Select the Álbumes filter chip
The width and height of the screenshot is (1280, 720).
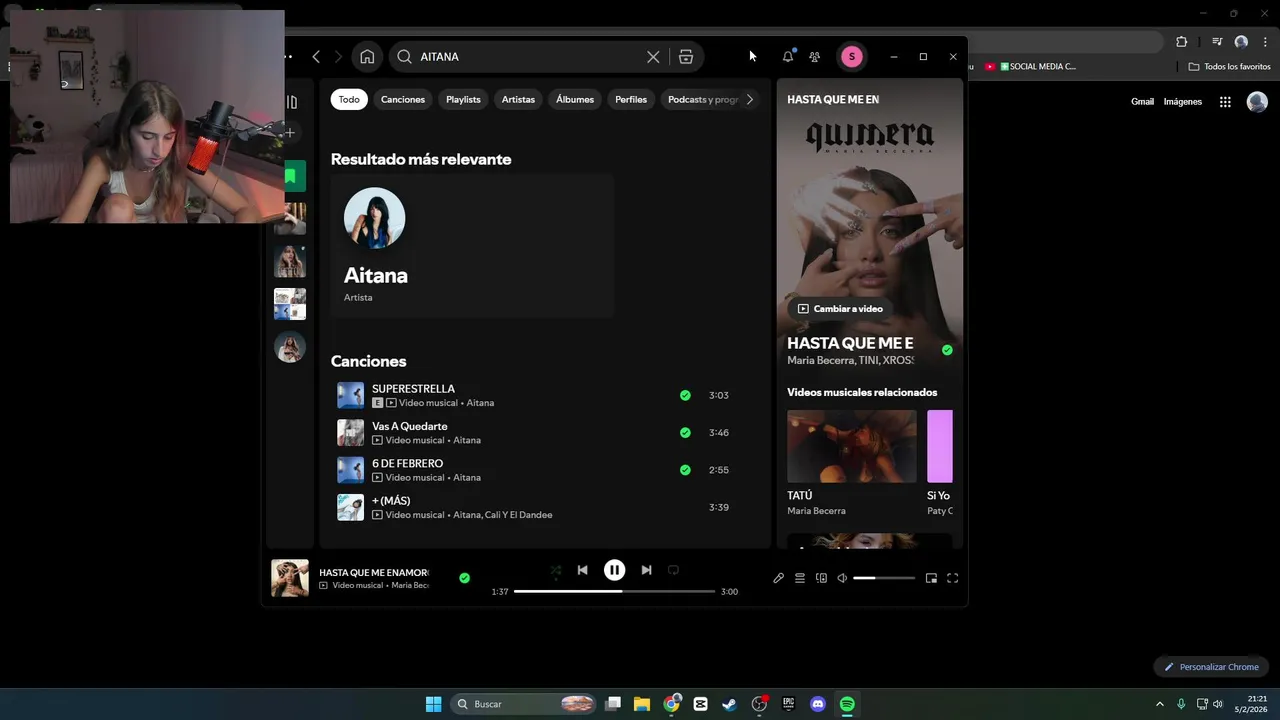point(575,99)
